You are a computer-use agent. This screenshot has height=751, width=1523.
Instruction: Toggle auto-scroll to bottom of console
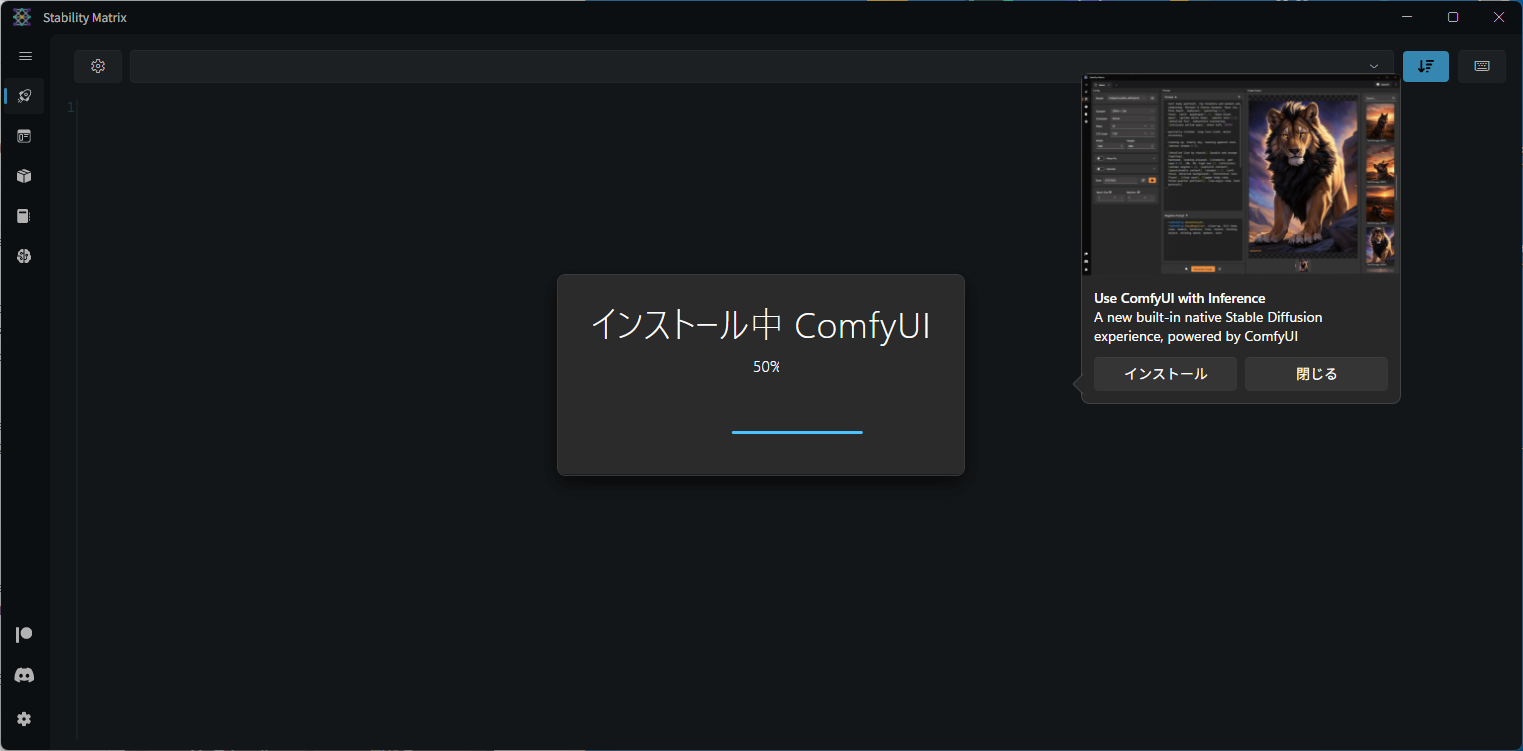click(x=1425, y=66)
